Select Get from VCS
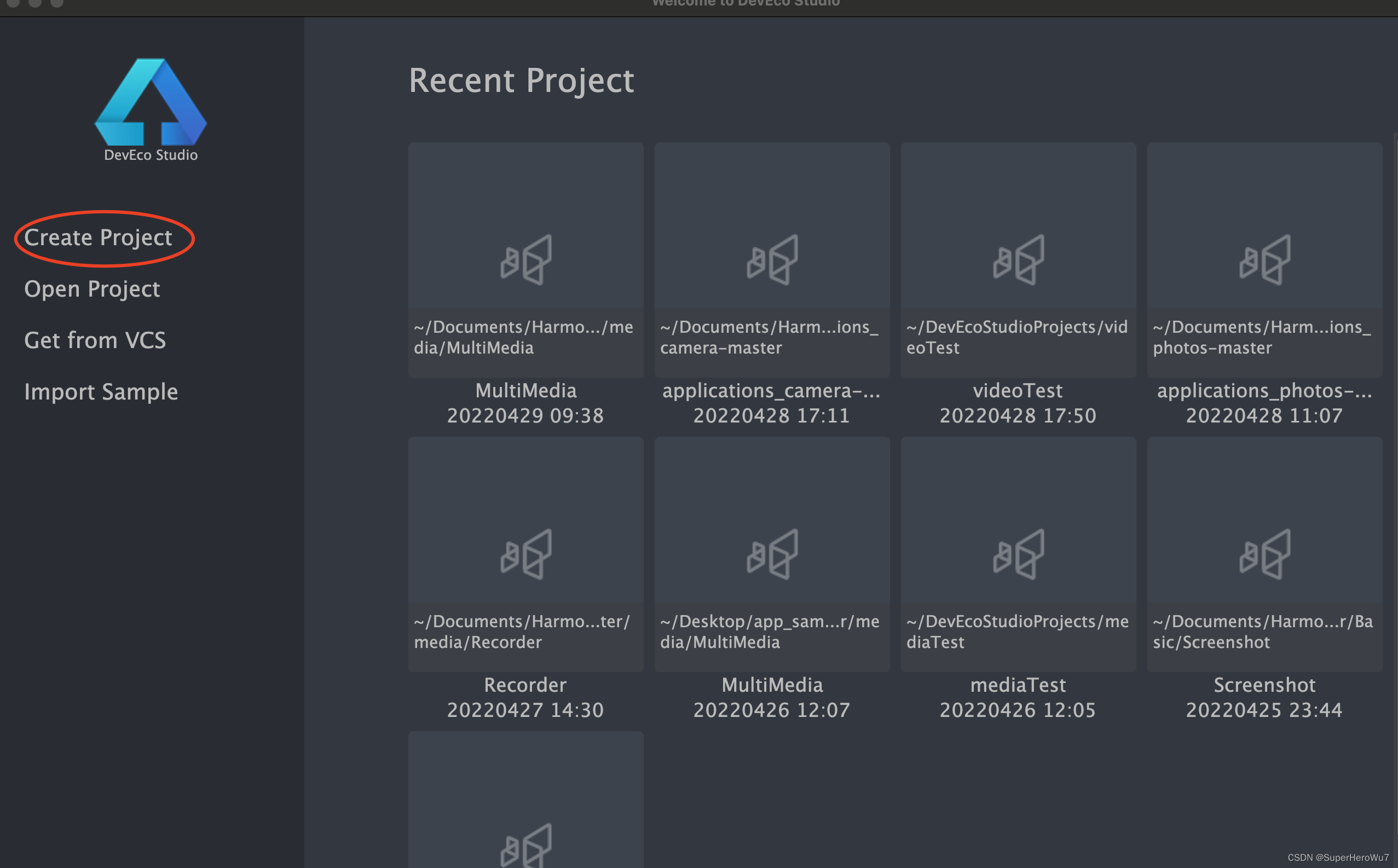Screen dimensions: 1398x868 tap(95, 340)
